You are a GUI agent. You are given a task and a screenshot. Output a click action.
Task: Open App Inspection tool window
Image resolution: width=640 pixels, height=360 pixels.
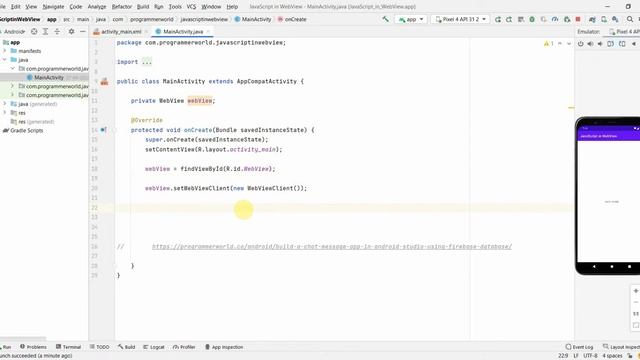(x=224, y=347)
